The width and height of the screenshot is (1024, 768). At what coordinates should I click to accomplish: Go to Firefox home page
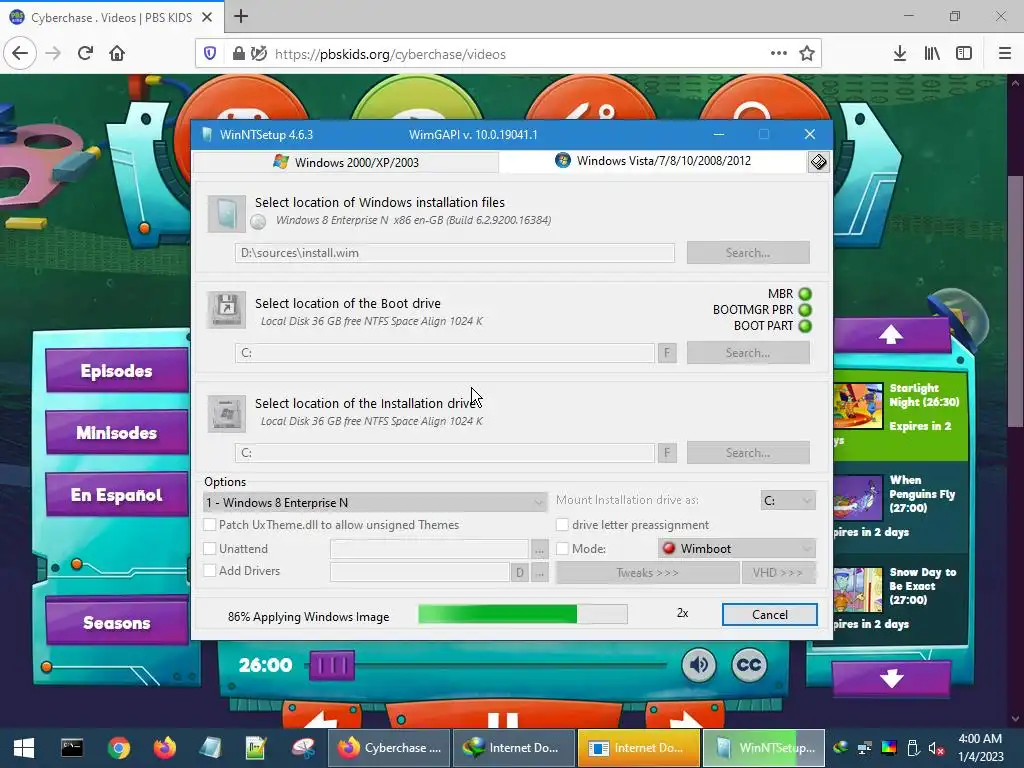pos(117,54)
